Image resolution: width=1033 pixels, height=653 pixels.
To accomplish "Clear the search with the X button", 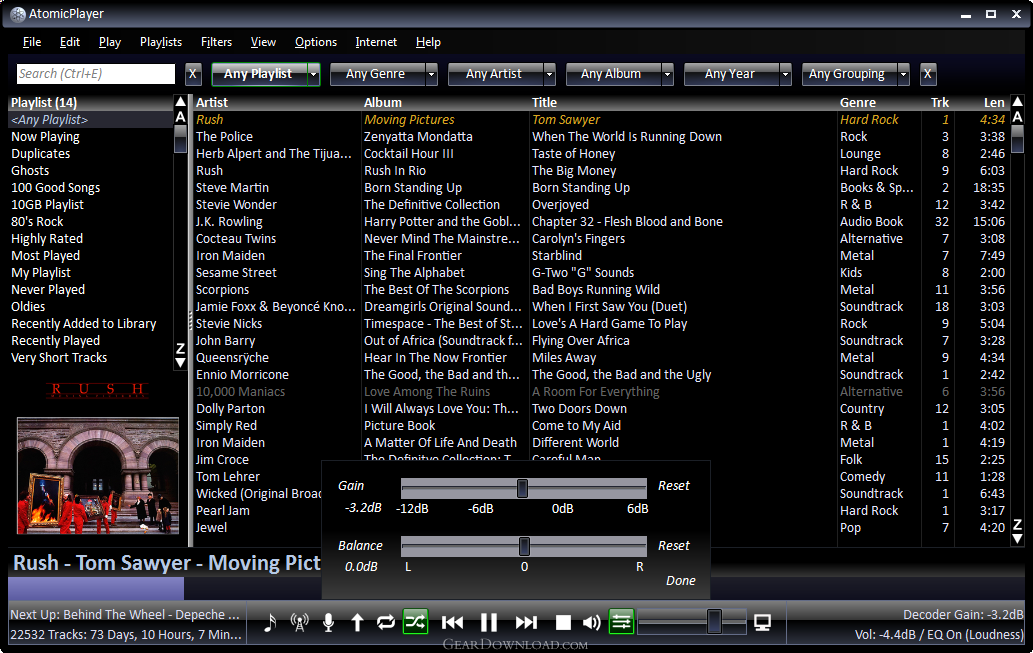I will 192,74.
